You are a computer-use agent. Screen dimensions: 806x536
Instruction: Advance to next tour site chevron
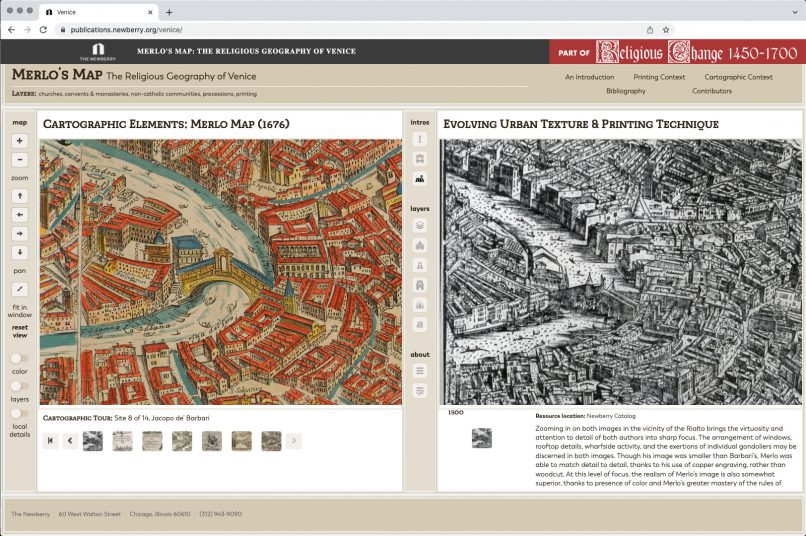pos(293,441)
